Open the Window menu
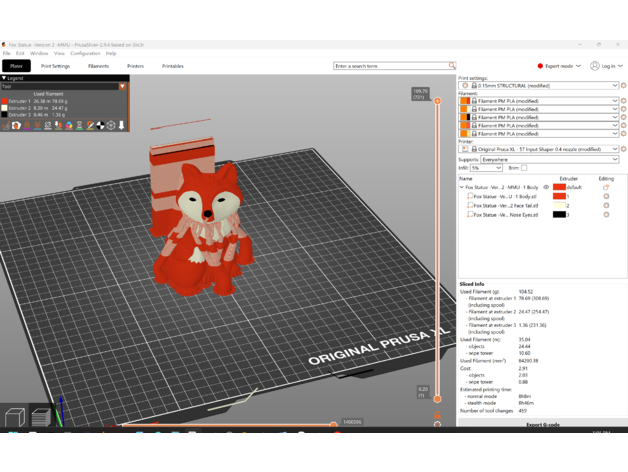 [39, 53]
